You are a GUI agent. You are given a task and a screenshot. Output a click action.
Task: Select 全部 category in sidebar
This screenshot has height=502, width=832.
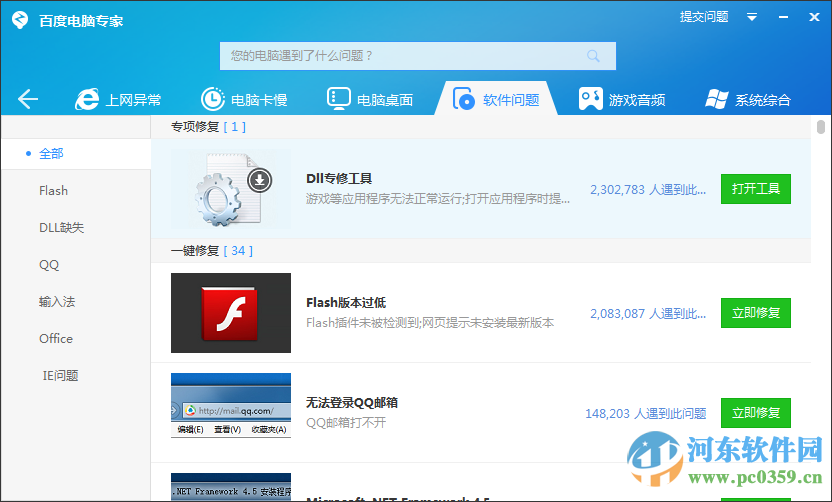coord(76,154)
